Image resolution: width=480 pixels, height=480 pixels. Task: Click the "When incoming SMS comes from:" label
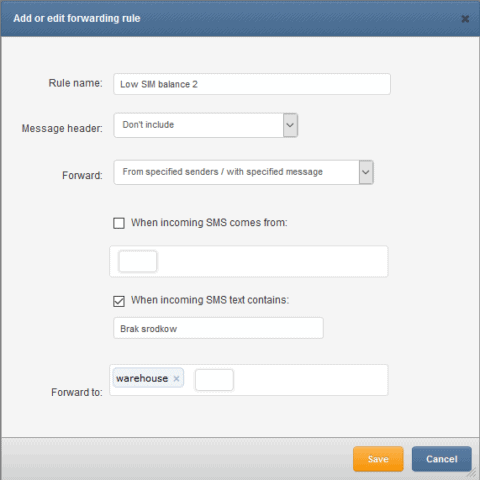209,223
